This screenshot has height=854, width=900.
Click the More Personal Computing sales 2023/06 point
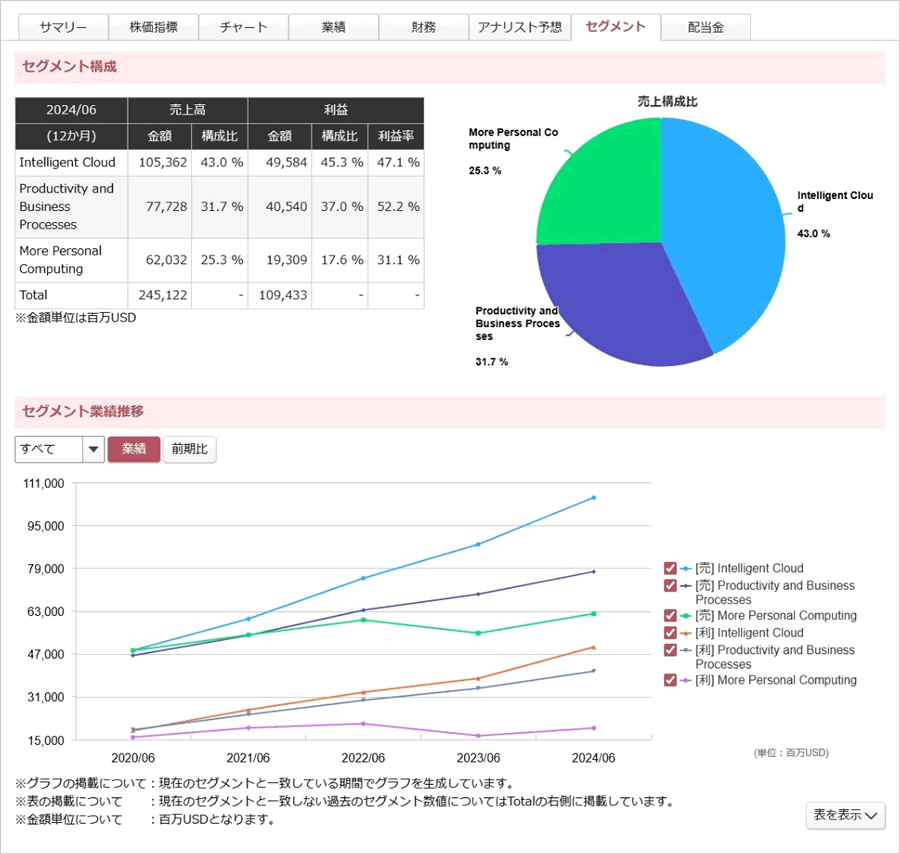tap(478, 633)
